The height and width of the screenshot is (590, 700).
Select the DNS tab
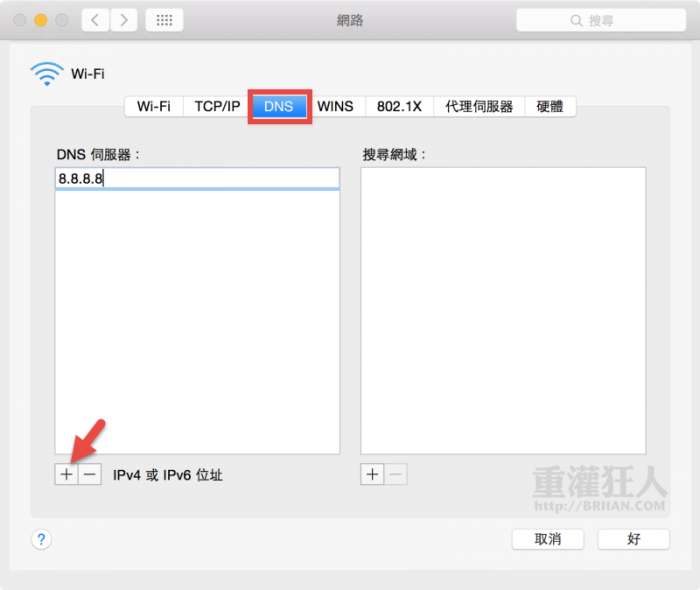point(279,106)
